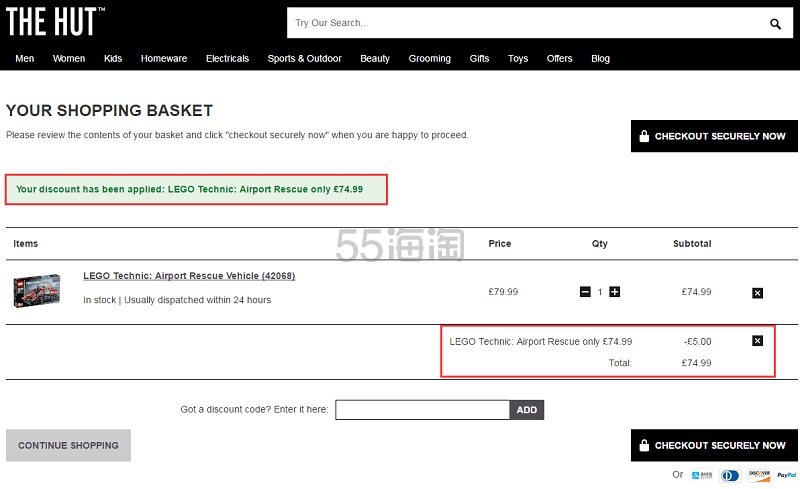Open the Sports & Outdoor menu
Viewport: 800px width, 489px height.
(305, 59)
